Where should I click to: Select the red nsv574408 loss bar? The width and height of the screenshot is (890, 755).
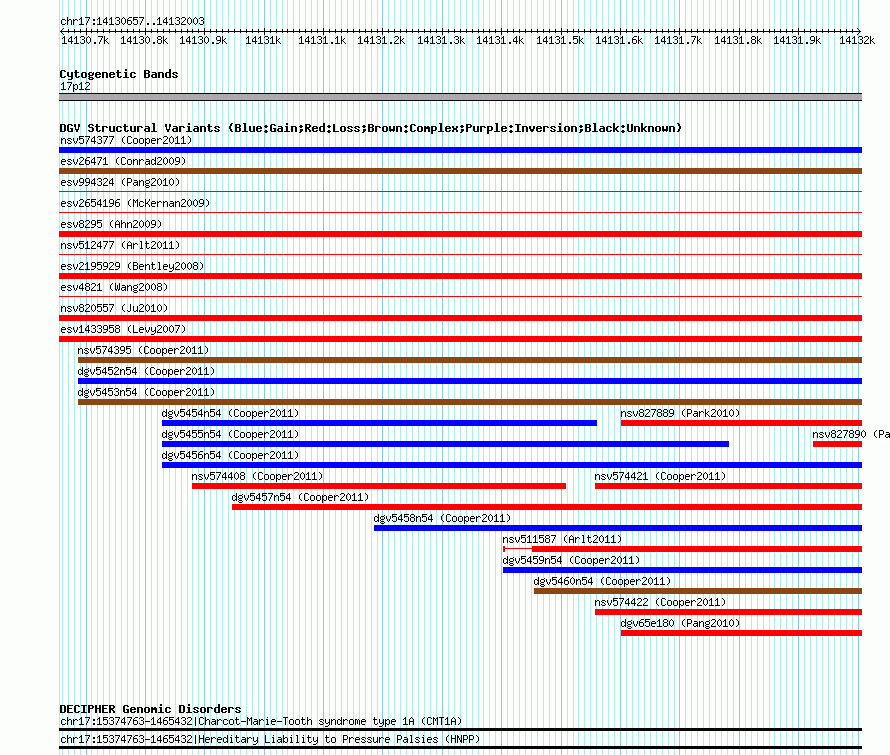379,486
